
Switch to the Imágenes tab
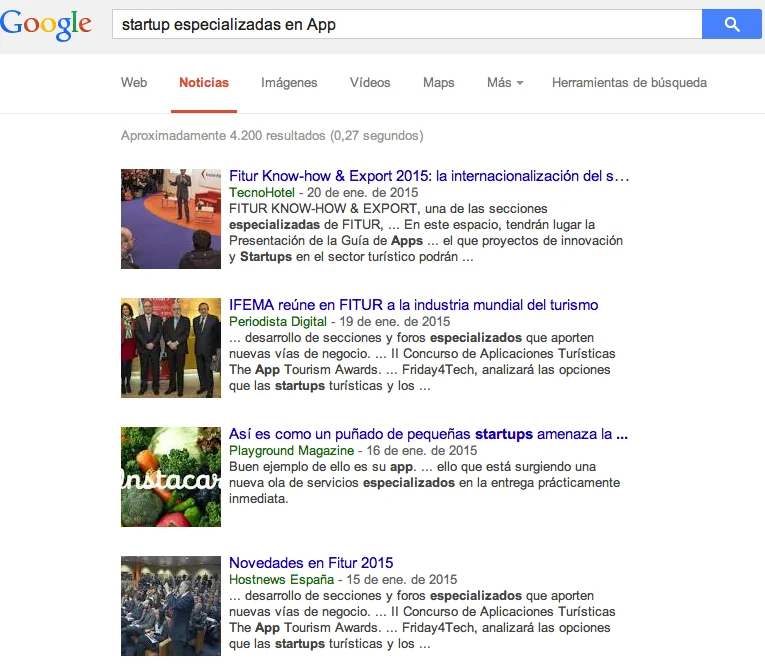point(289,83)
